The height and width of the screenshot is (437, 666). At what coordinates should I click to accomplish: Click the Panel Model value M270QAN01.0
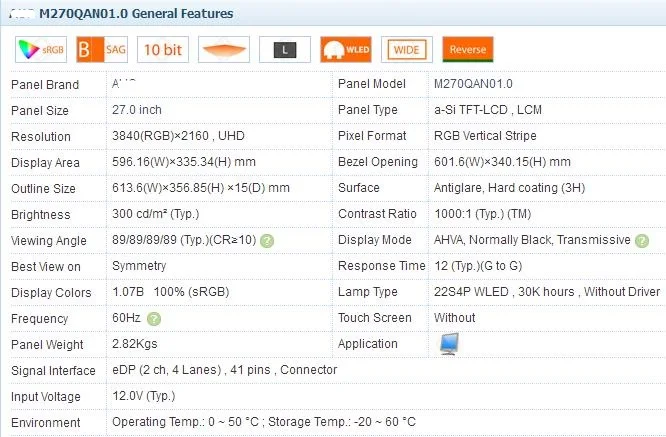point(473,84)
